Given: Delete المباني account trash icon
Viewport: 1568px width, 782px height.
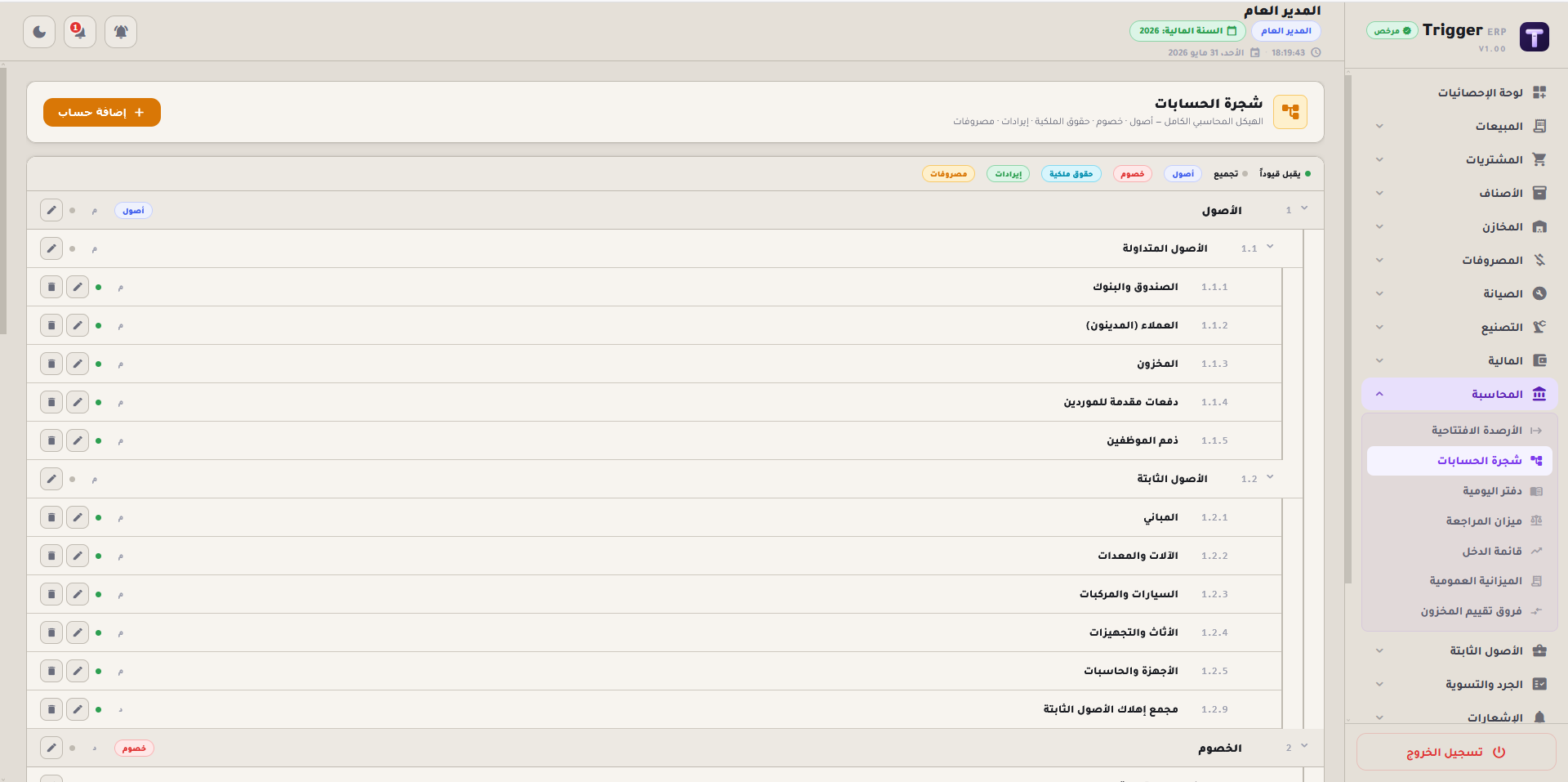Looking at the screenshot, I should [51, 517].
